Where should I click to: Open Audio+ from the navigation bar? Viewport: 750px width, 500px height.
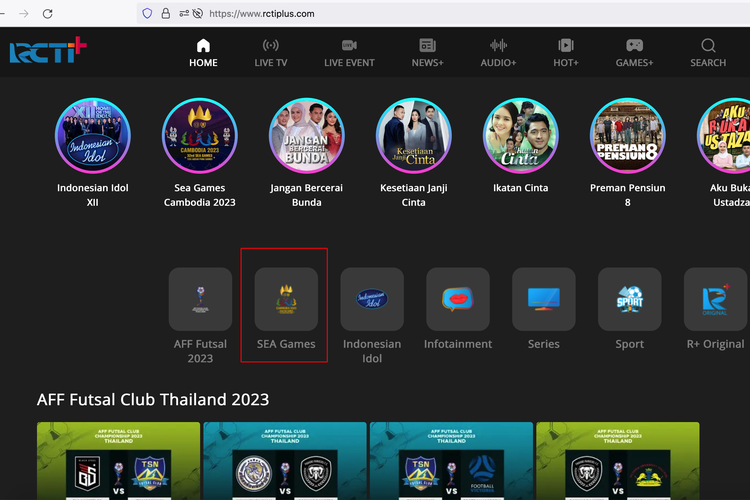coord(498,52)
